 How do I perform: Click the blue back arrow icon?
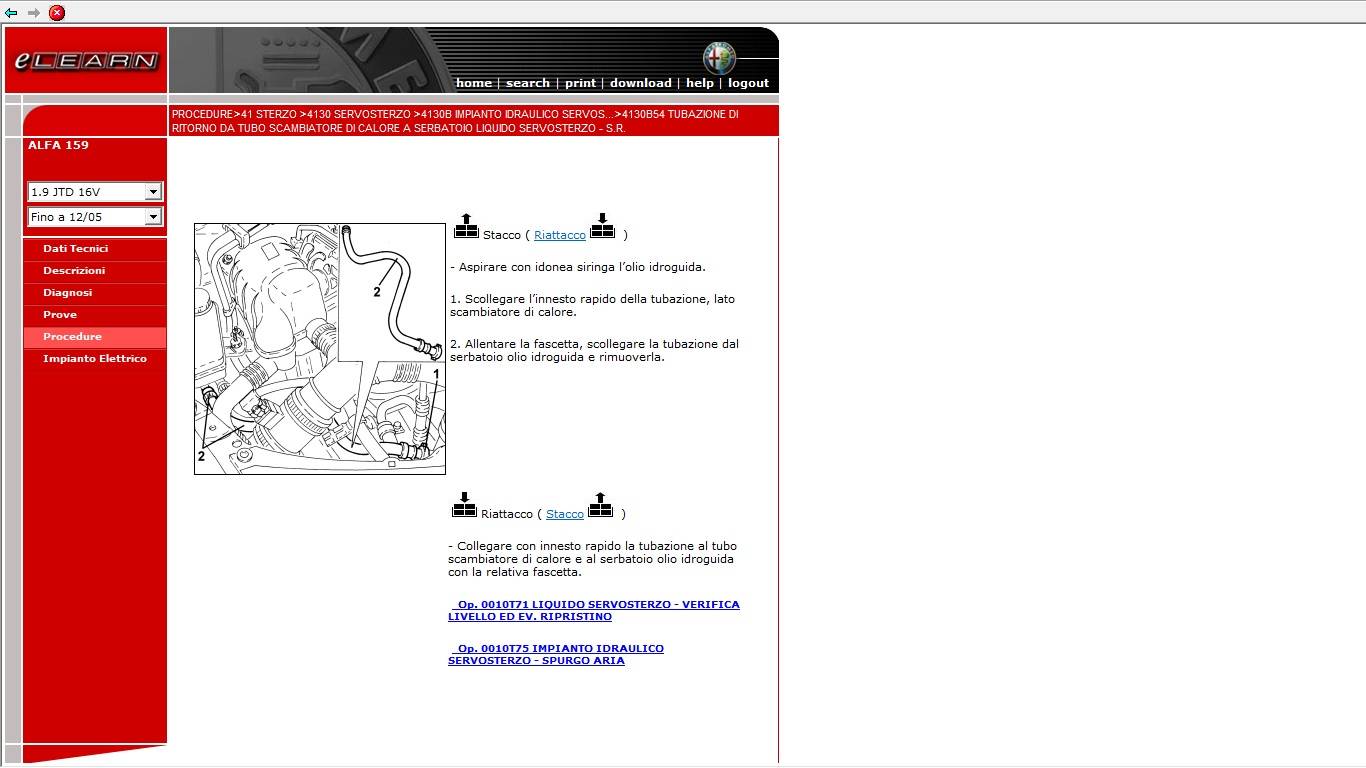[x=11, y=13]
